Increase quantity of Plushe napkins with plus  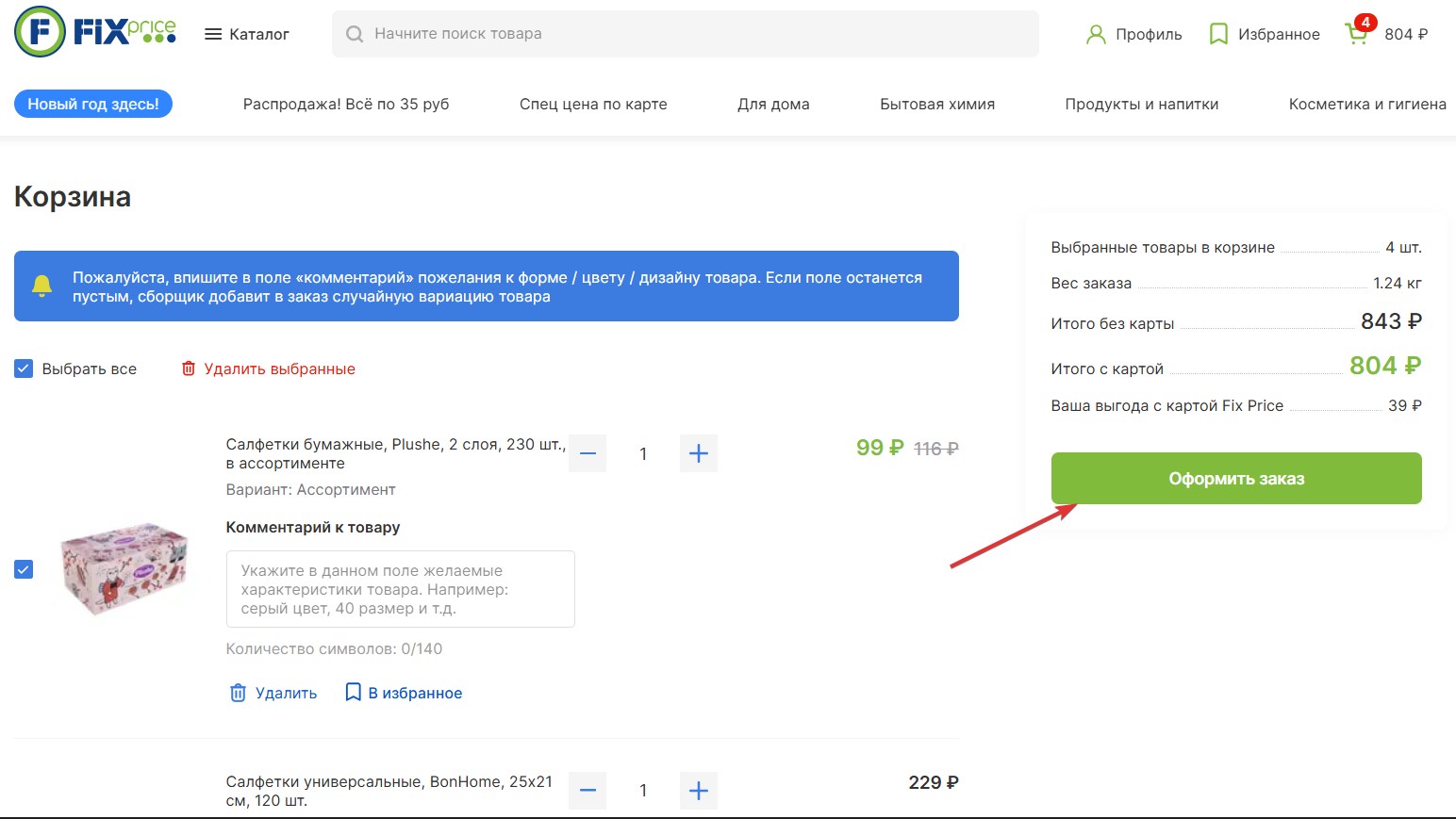698,453
